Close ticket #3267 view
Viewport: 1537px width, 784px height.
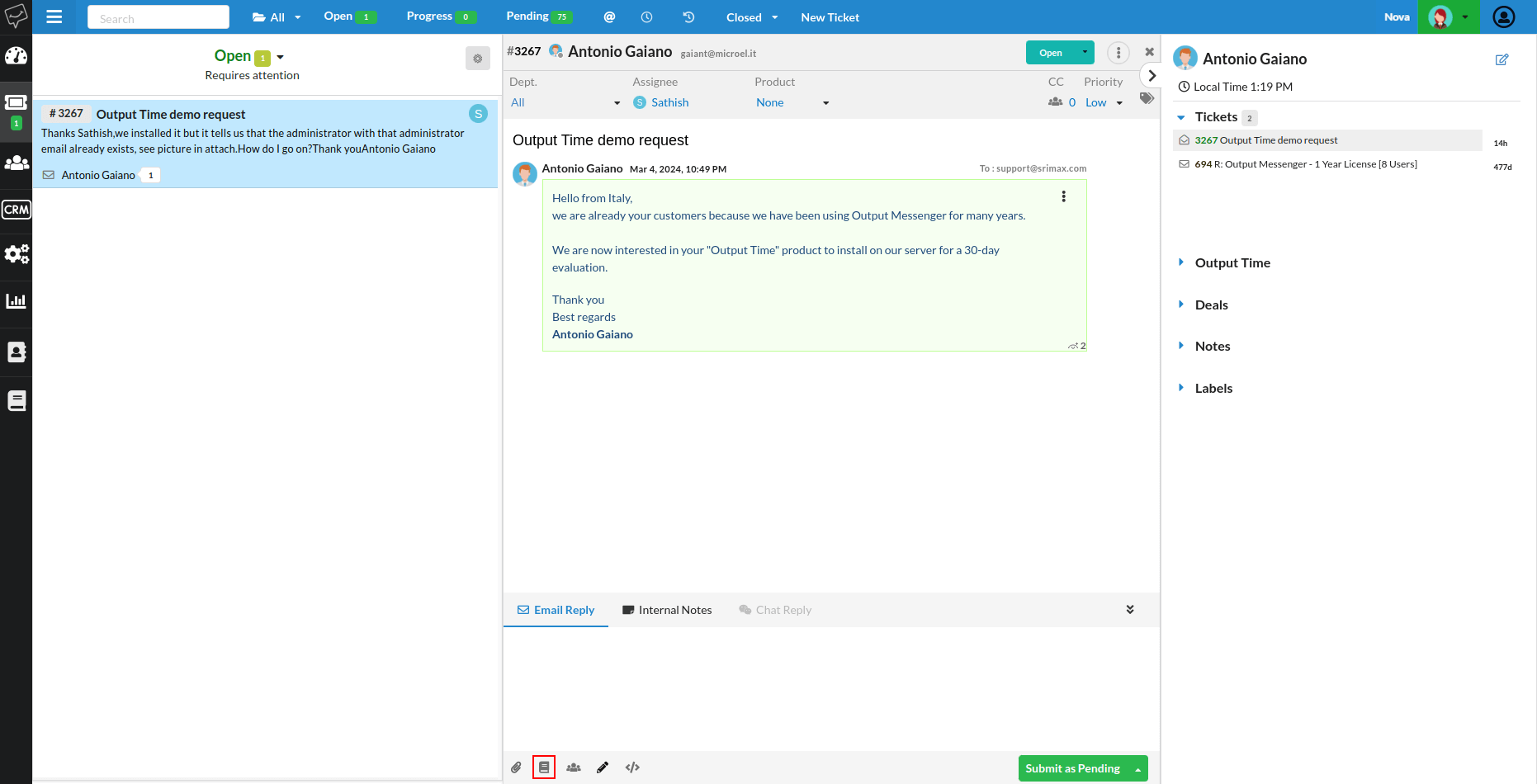point(1149,52)
